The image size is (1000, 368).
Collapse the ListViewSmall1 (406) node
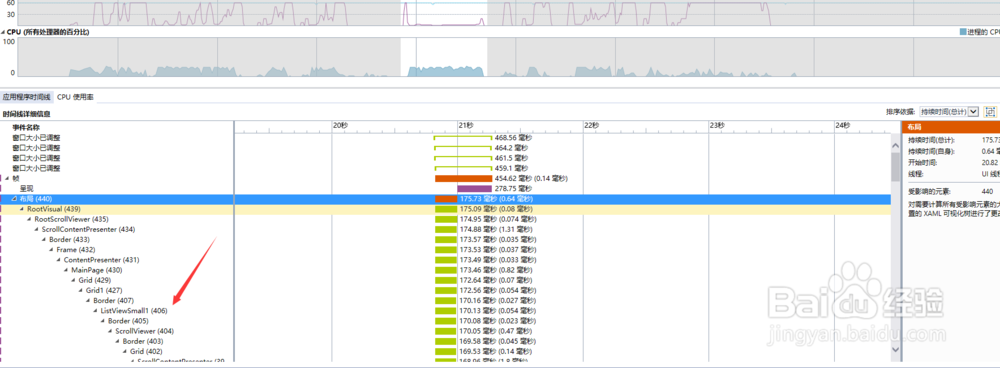point(96,311)
